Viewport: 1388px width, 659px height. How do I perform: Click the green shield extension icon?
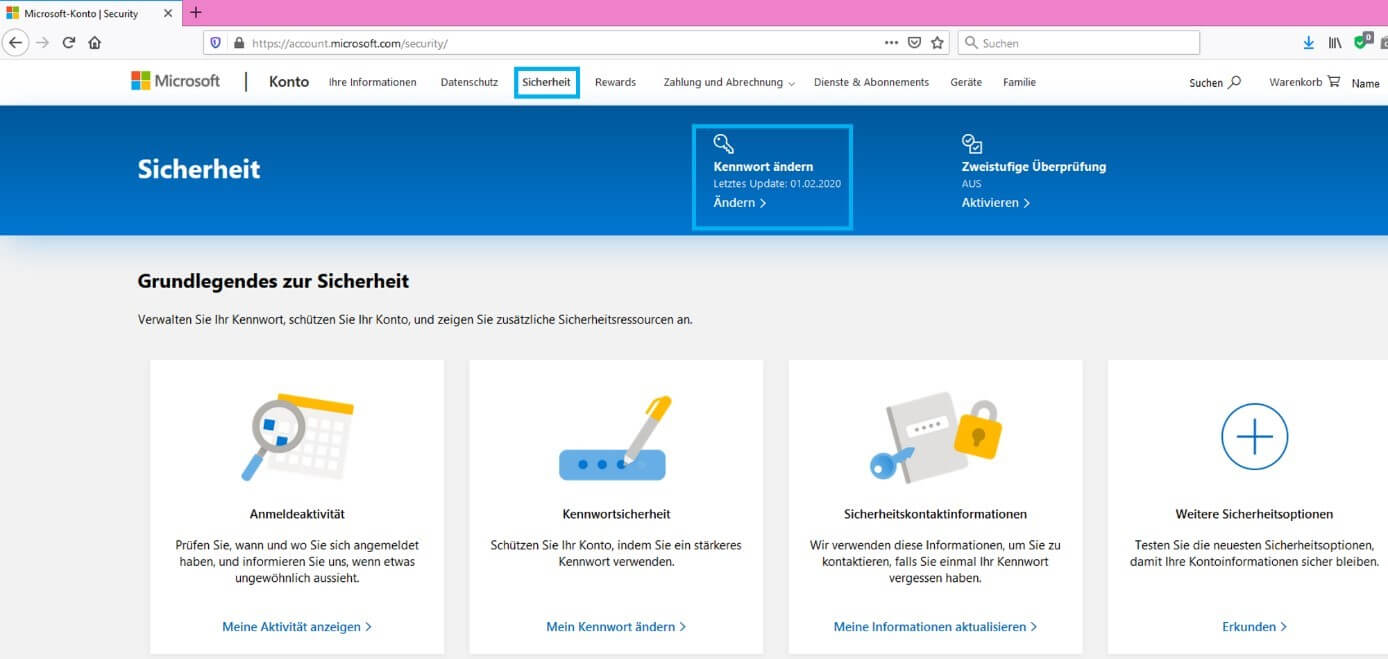coord(1362,42)
